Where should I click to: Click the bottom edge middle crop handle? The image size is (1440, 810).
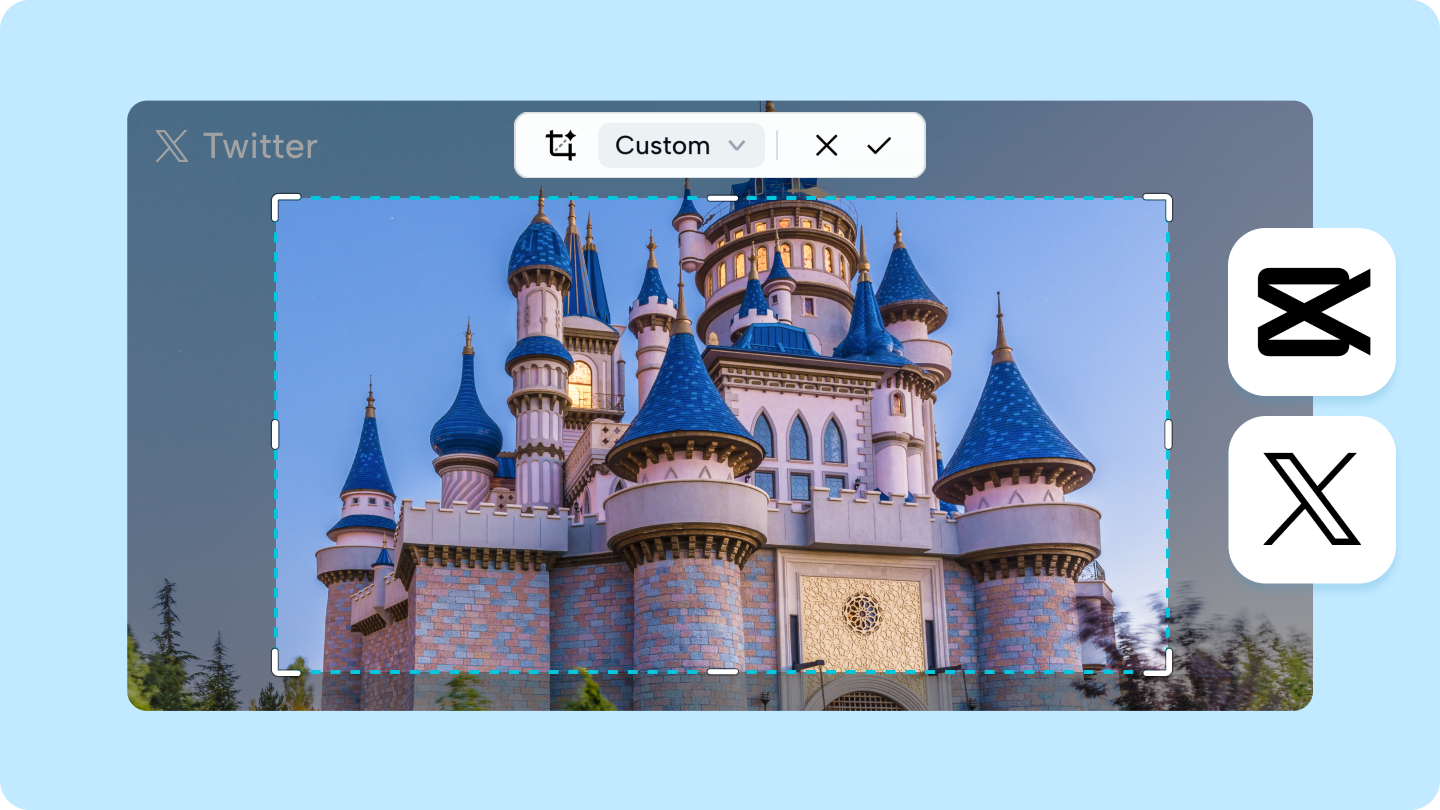pos(722,672)
